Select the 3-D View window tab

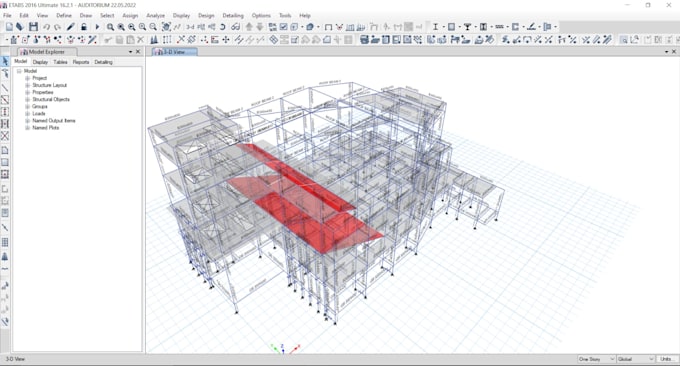pos(175,52)
